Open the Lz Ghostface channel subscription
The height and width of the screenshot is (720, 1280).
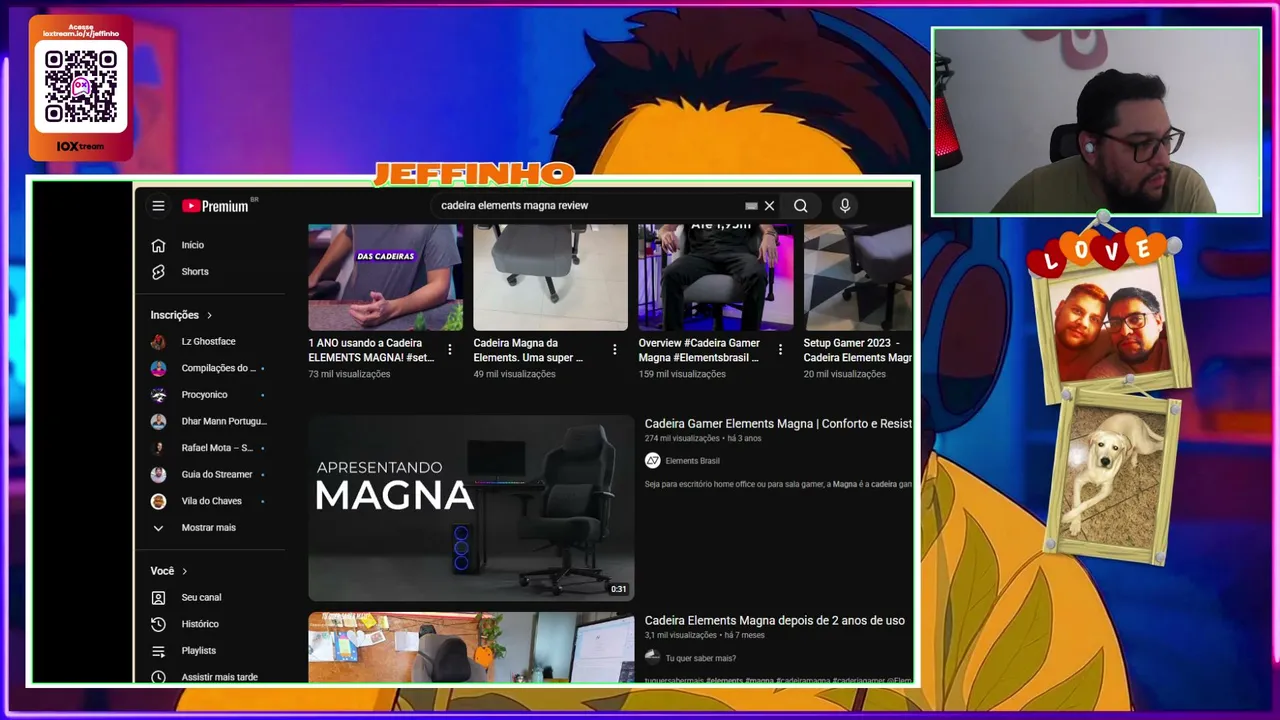click(210, 342)
